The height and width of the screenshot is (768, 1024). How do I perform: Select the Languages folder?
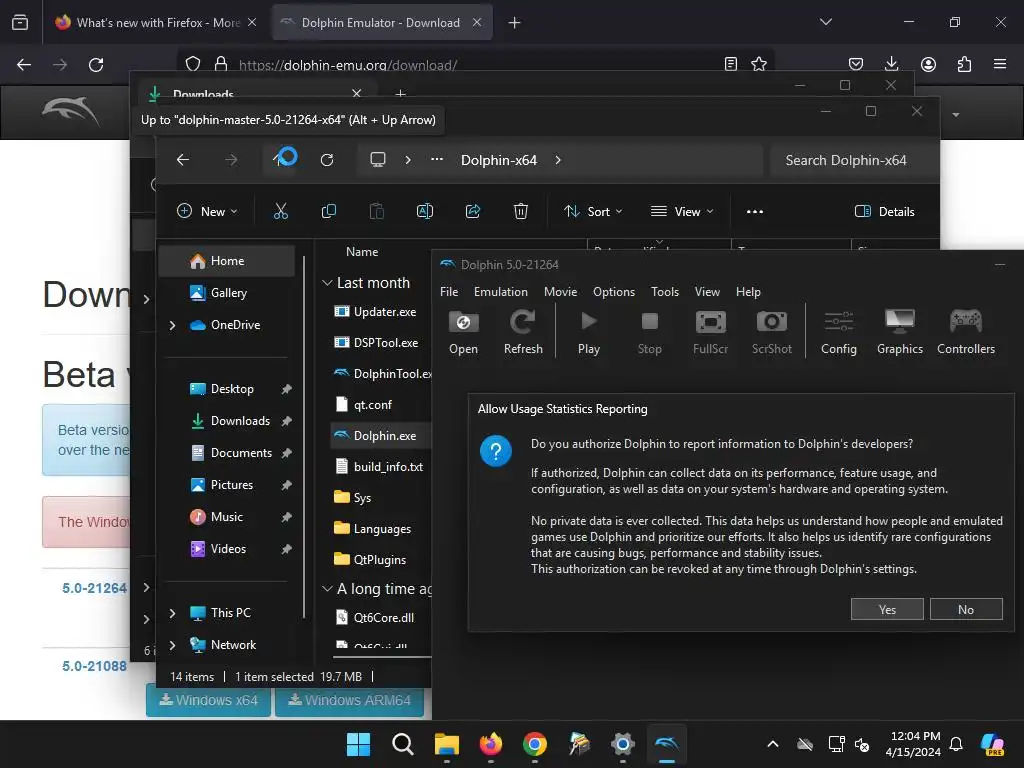pos(381,528)
